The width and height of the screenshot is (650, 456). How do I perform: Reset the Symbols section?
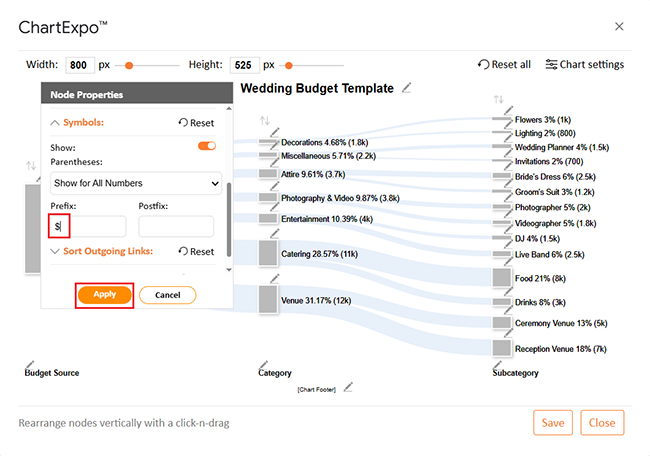196,123
